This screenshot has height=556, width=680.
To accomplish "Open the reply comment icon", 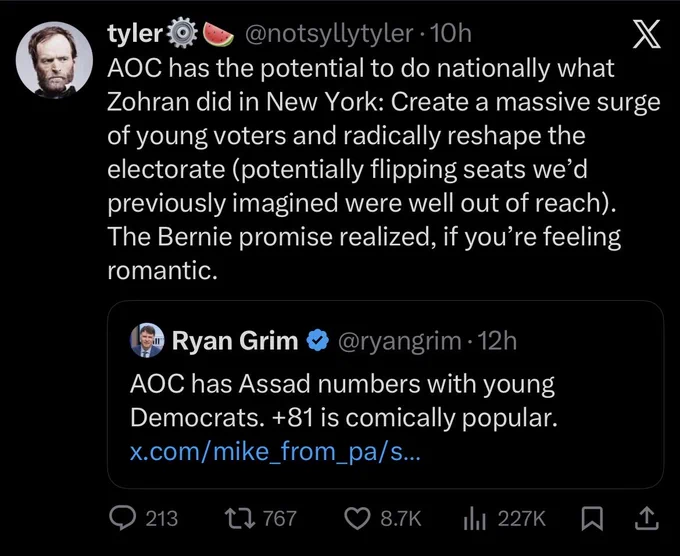I will coord(122,519).
